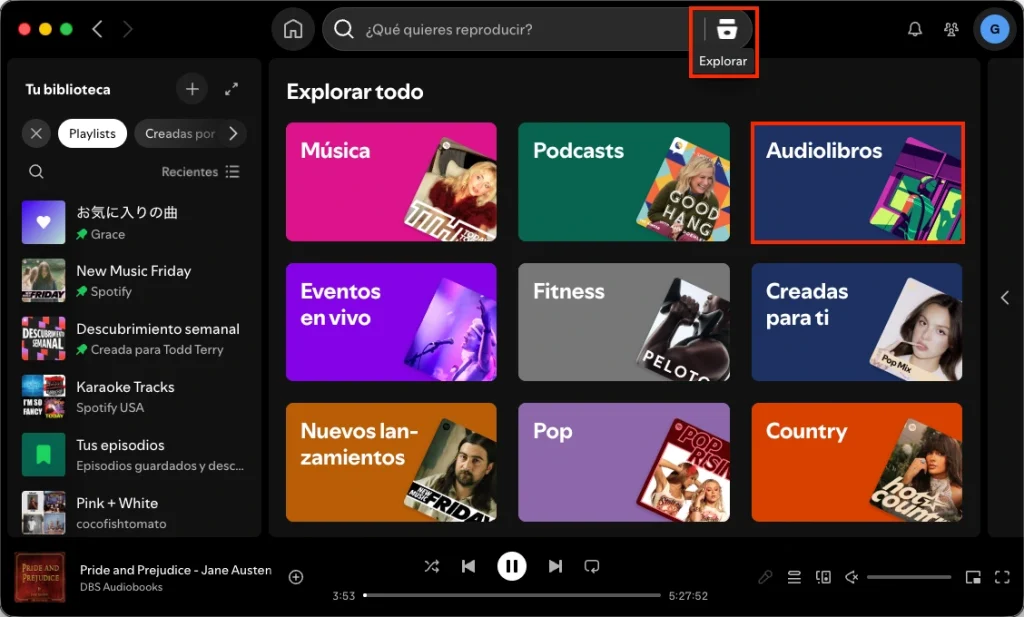
Task: Select the Creadas por filter chip
Action: point(180,133)
